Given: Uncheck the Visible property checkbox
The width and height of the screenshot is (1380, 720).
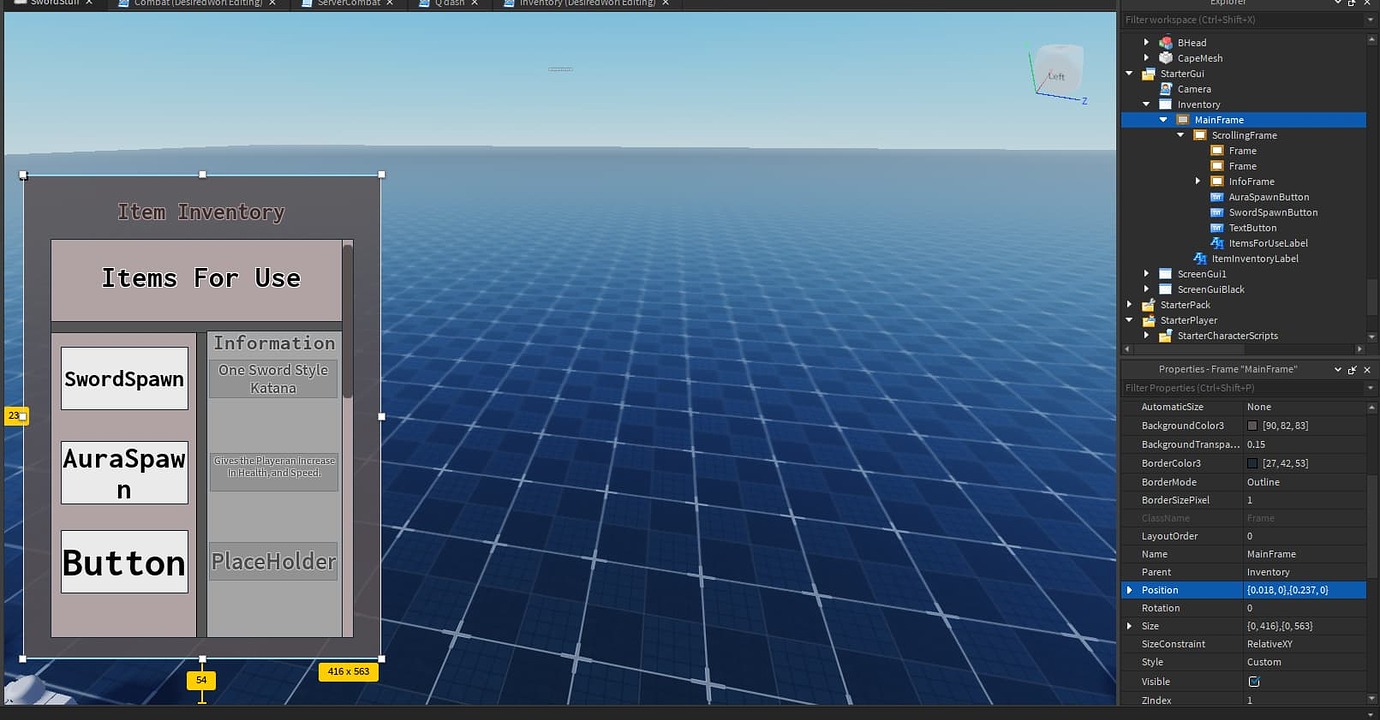Looking at the screenshot, I should [1254, 681].
